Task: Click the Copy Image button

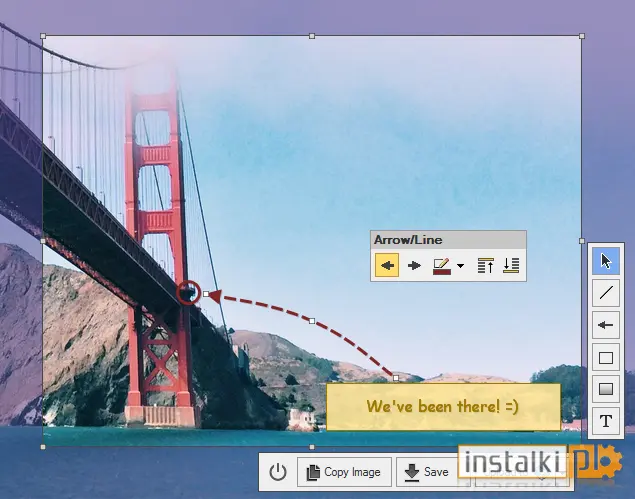Action: tap(344, 472)
